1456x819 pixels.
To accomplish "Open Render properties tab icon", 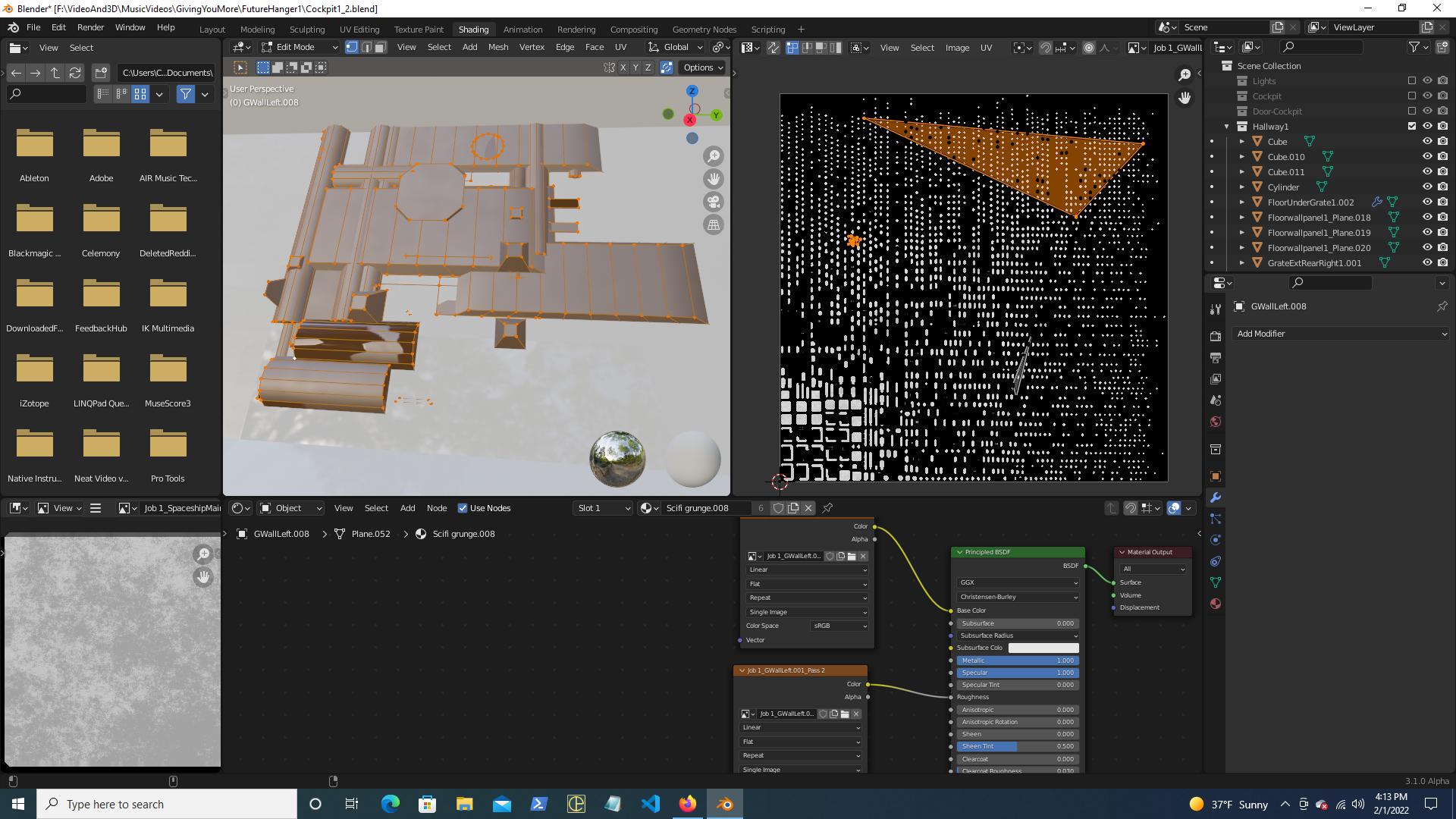I will 1216,336.
